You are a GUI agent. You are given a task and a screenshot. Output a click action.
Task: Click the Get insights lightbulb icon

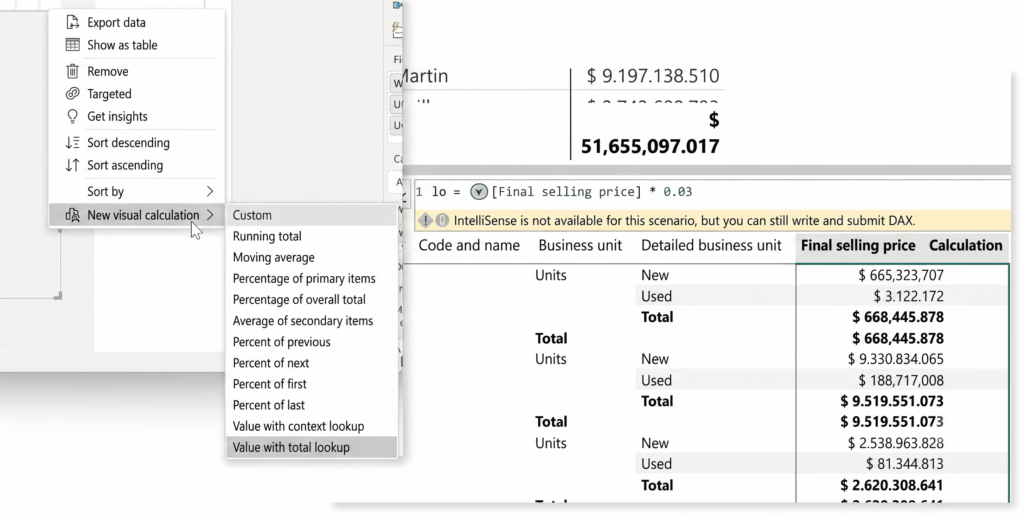(x=72, y=116)
